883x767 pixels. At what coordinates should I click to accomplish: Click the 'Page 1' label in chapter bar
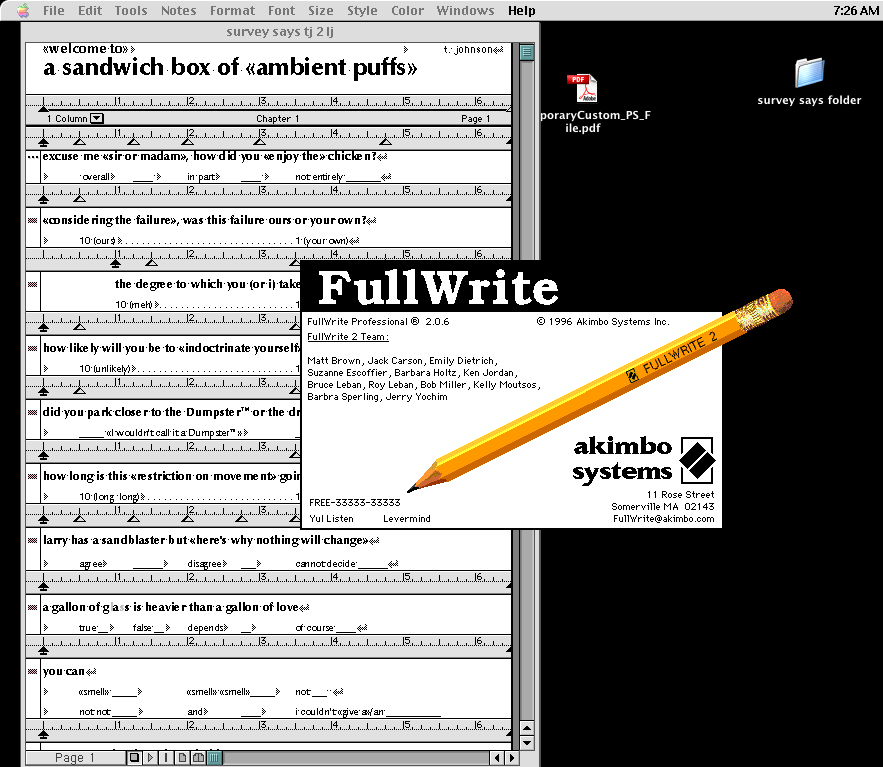point(475,118)
